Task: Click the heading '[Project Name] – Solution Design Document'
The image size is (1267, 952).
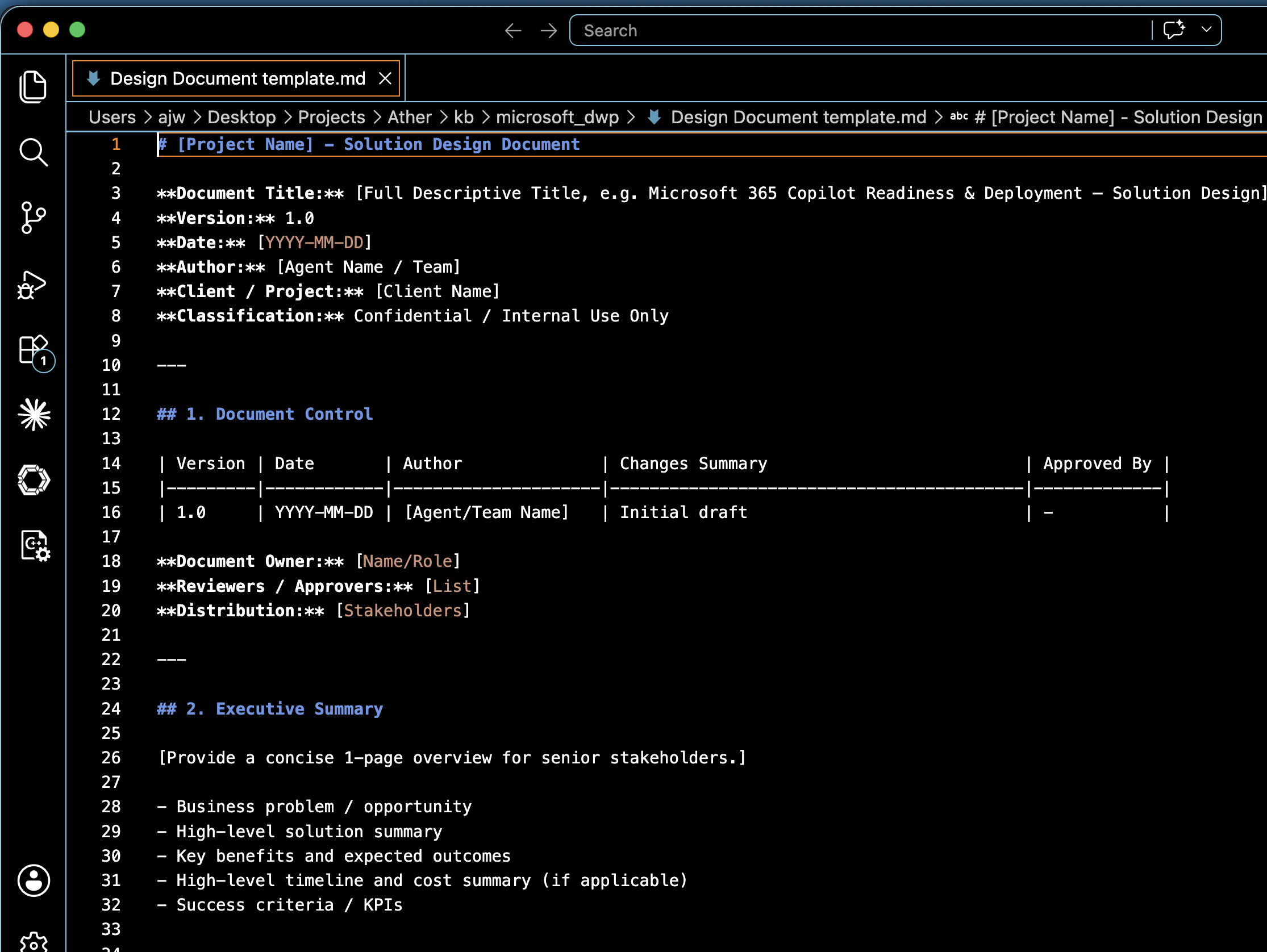Action: coord(378,144)
